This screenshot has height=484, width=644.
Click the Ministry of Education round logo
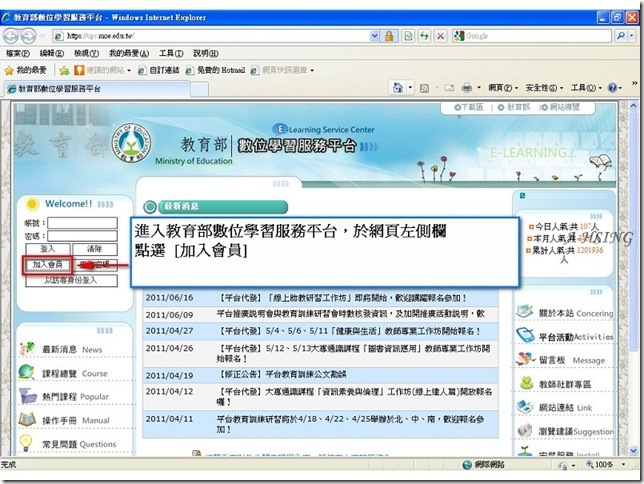tap(131, 144)
